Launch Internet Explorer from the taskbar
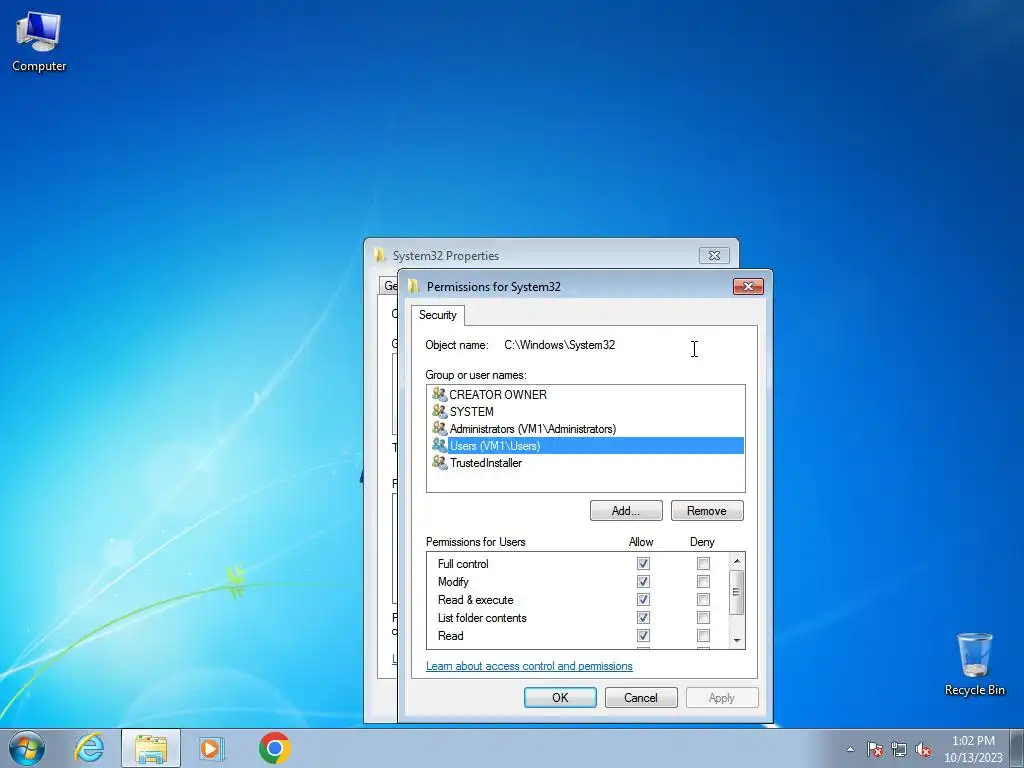Image resolution: width=1024 pixels, height=768 pixels. pyautogui.click(x=89, y=748)
